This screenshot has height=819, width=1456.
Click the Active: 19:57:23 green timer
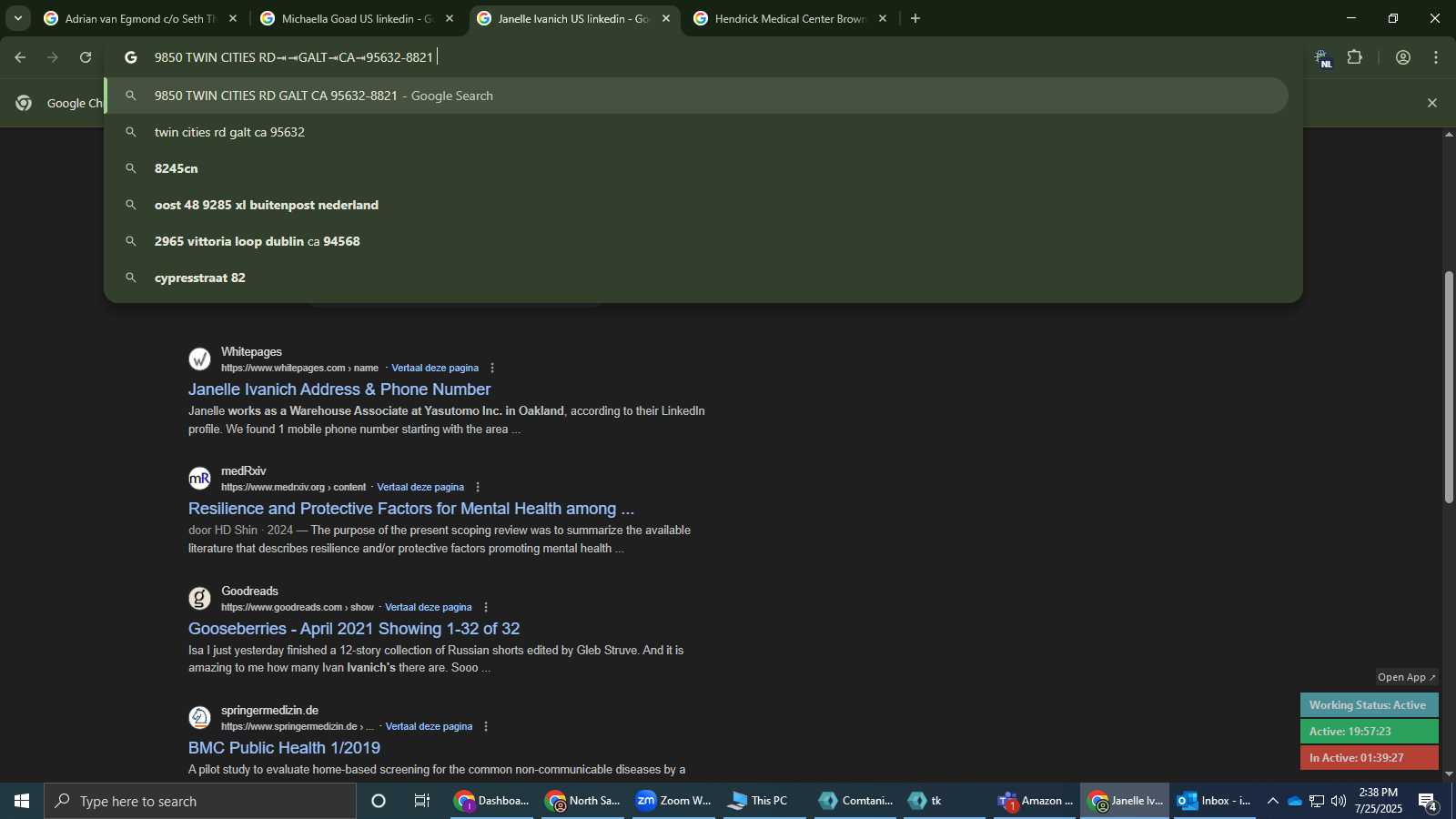coord(1369,732)
